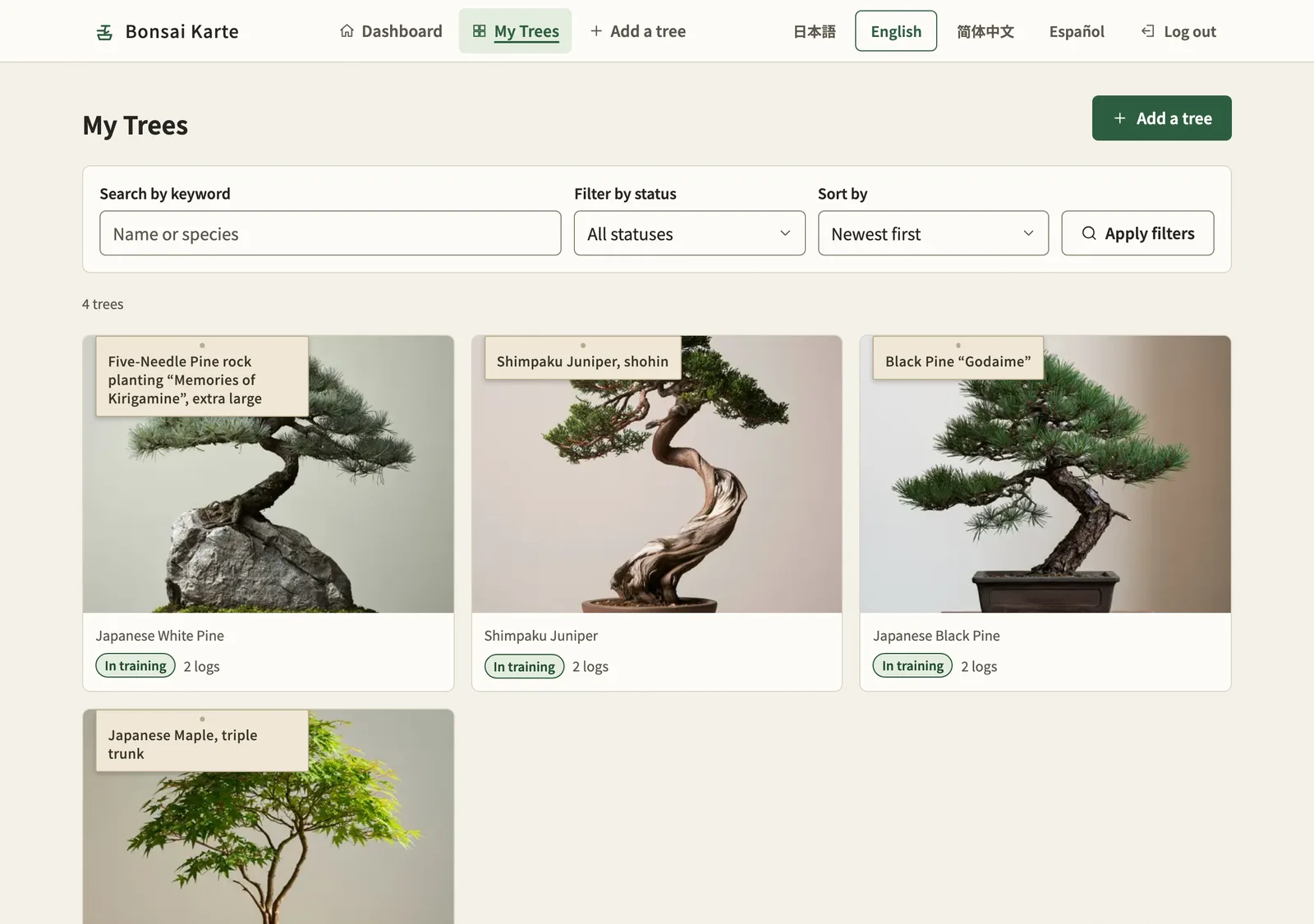Image resolution: width=1314 pixels, height=924 pixels.
Task: Click the plus icon in green Add a tree button
Action: coord(1119,118)
